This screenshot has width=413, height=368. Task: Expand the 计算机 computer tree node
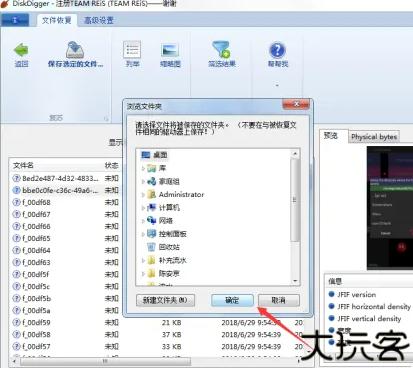click(x=143, y=208)
